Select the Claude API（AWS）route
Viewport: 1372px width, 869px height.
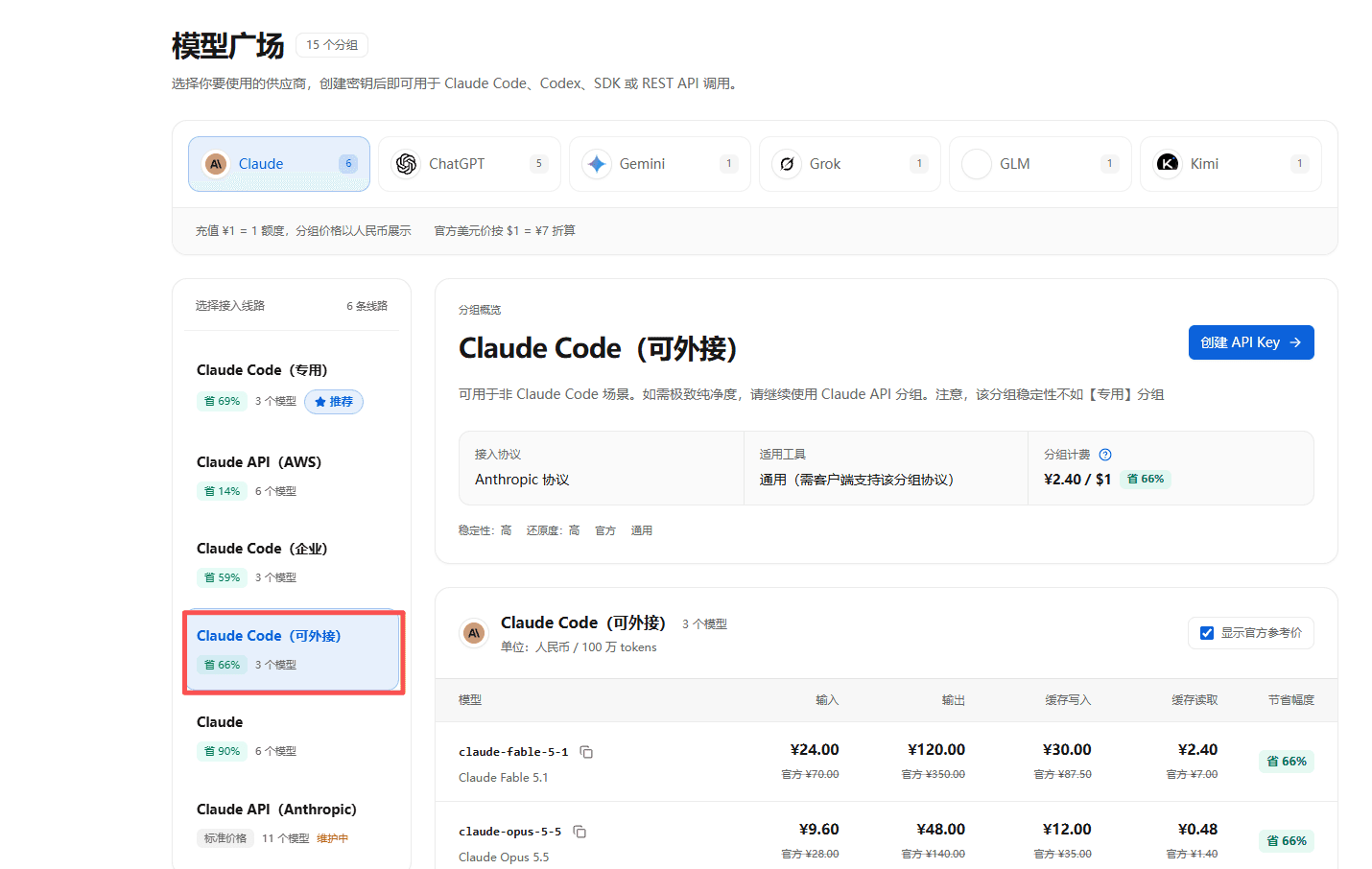[x=292, y=476]
